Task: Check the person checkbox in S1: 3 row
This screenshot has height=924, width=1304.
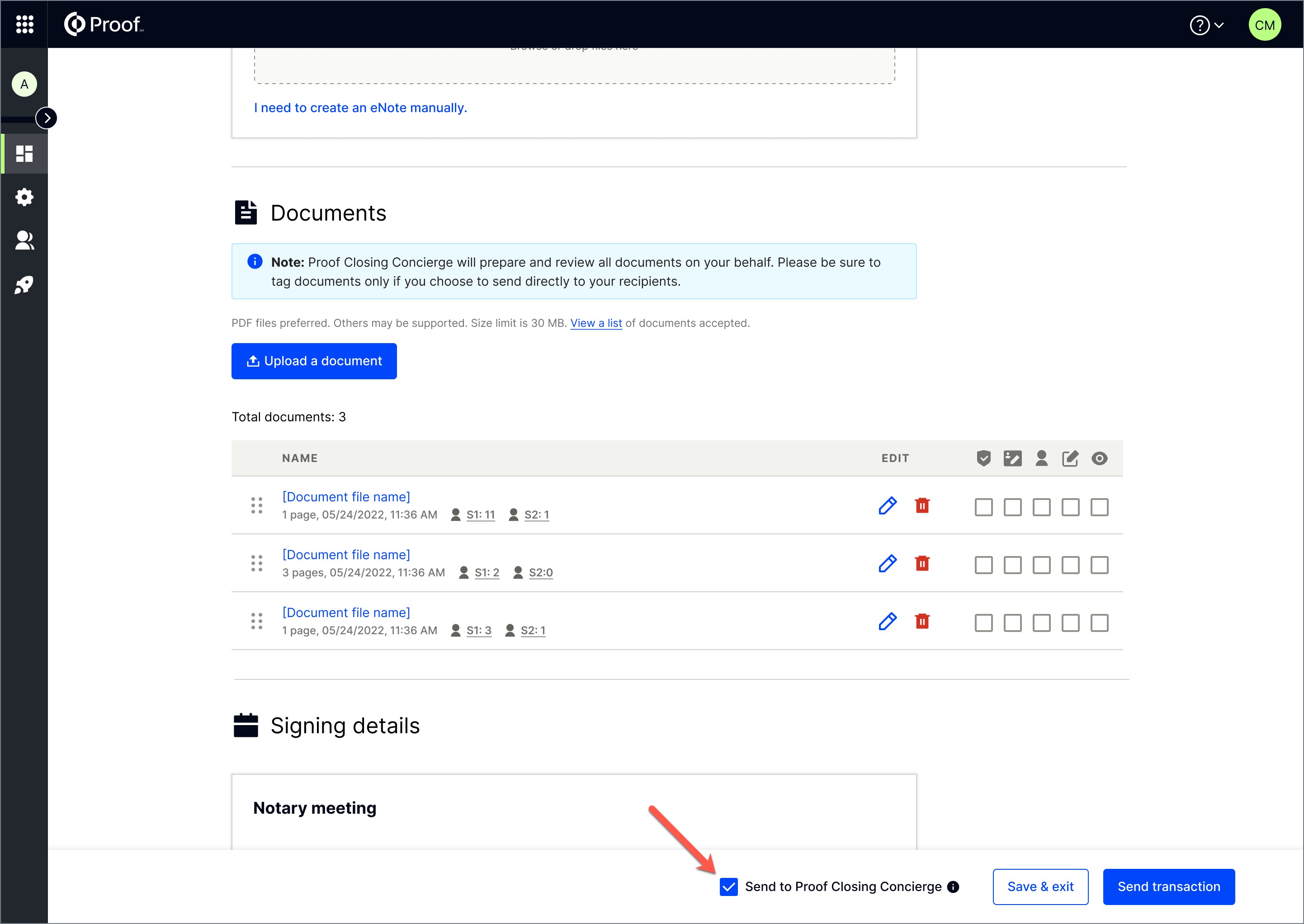Action: pos(1042,623)
